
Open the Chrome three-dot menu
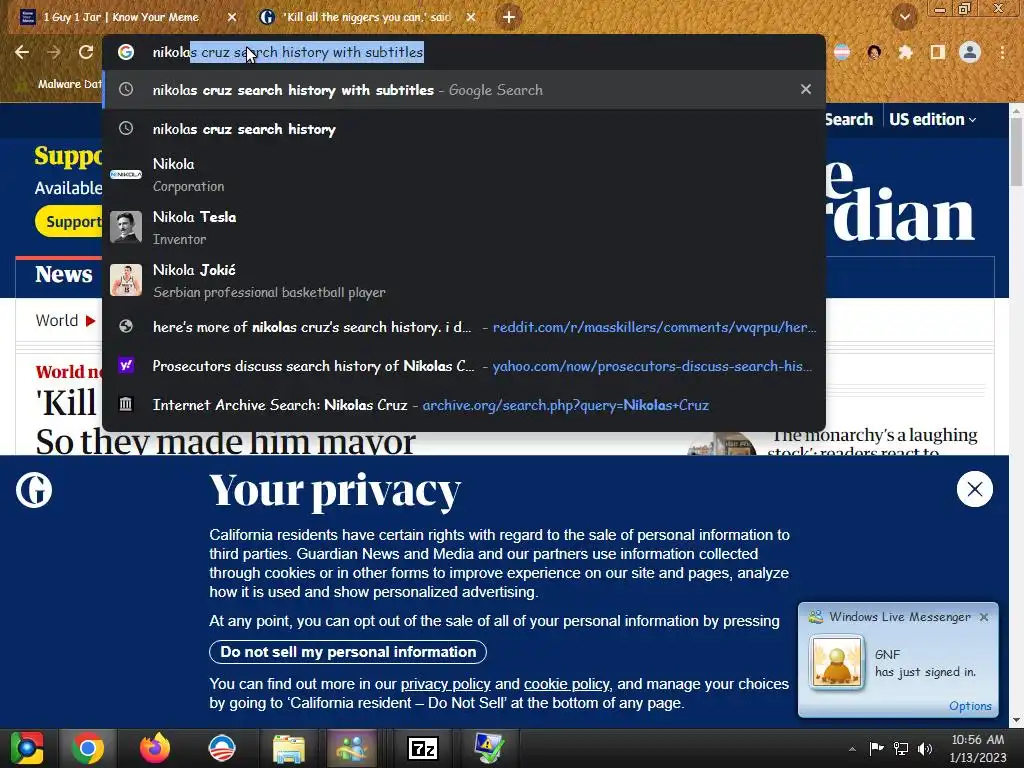coord(1002,52)
